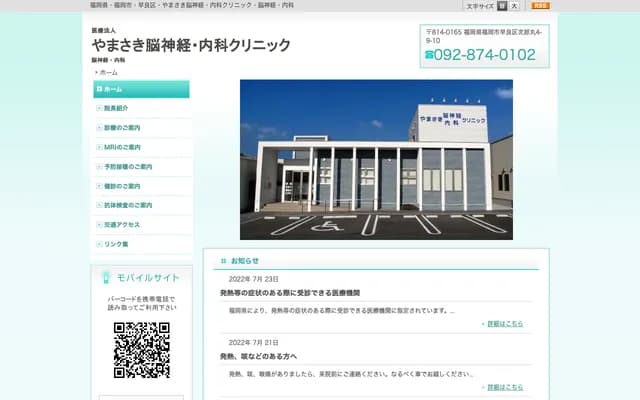Open the 院長紹介 menu item
The height and width of the screenshot is (400, 640).
(x=116, y=108)
